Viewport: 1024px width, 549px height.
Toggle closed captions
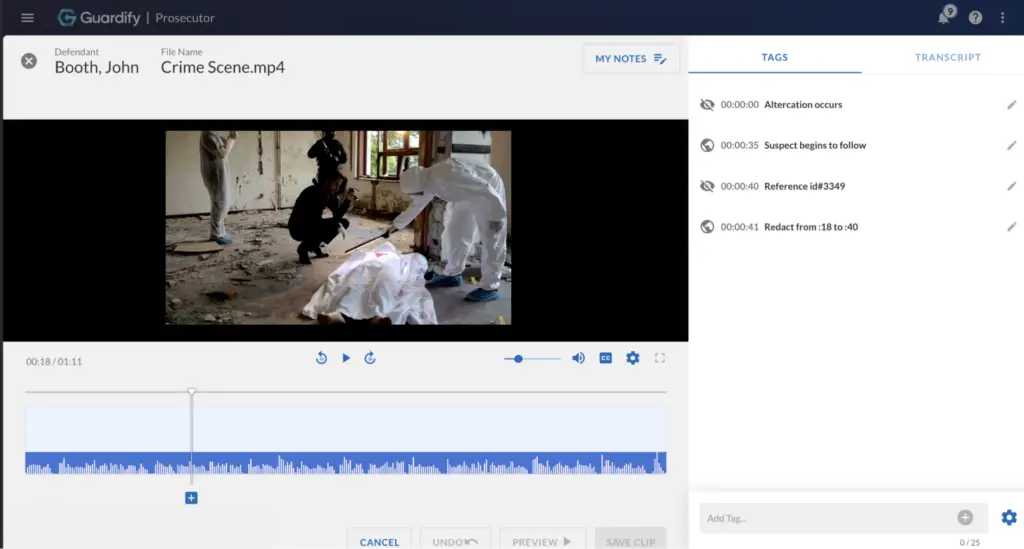[605, 358]
